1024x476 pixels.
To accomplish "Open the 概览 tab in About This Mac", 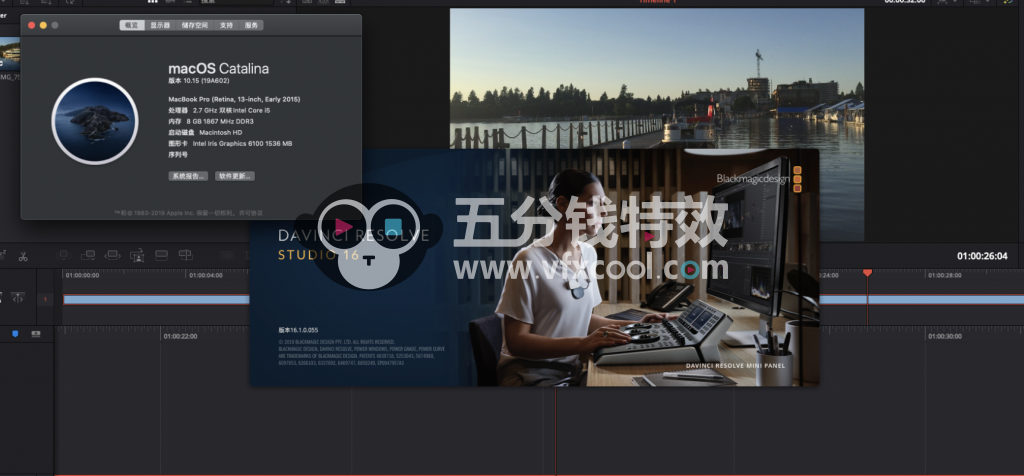I will pos(132,25).
